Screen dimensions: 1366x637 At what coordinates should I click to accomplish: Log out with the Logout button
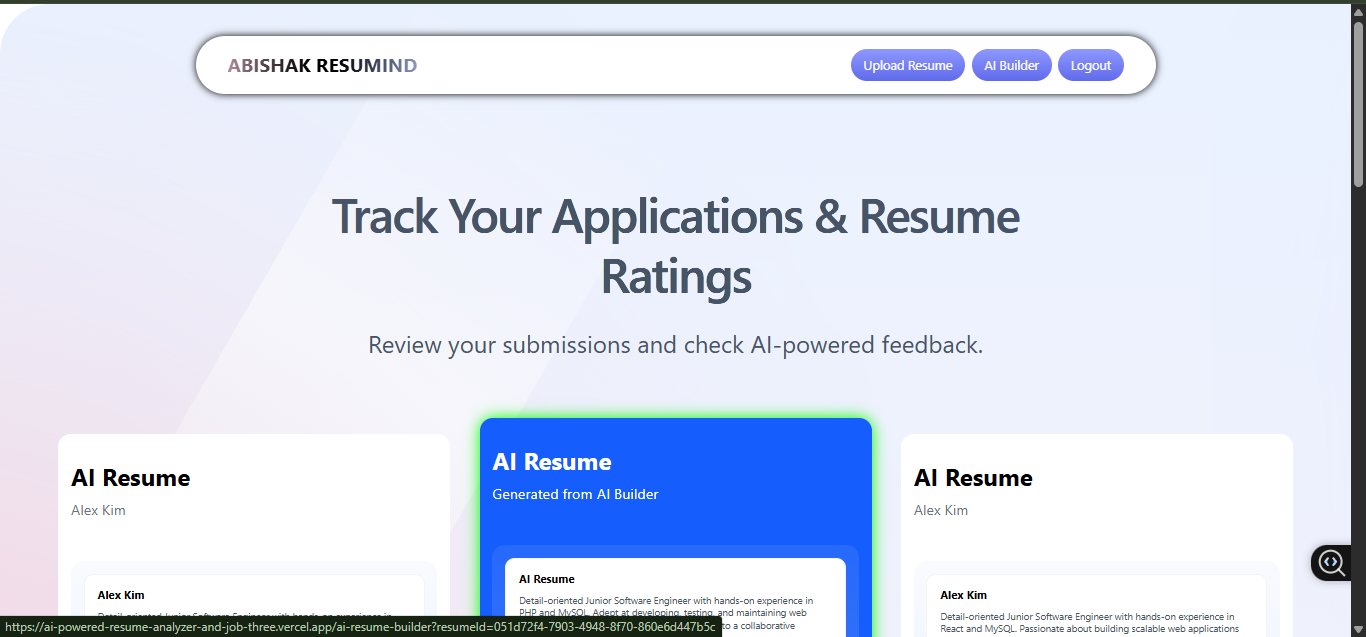1090,65
